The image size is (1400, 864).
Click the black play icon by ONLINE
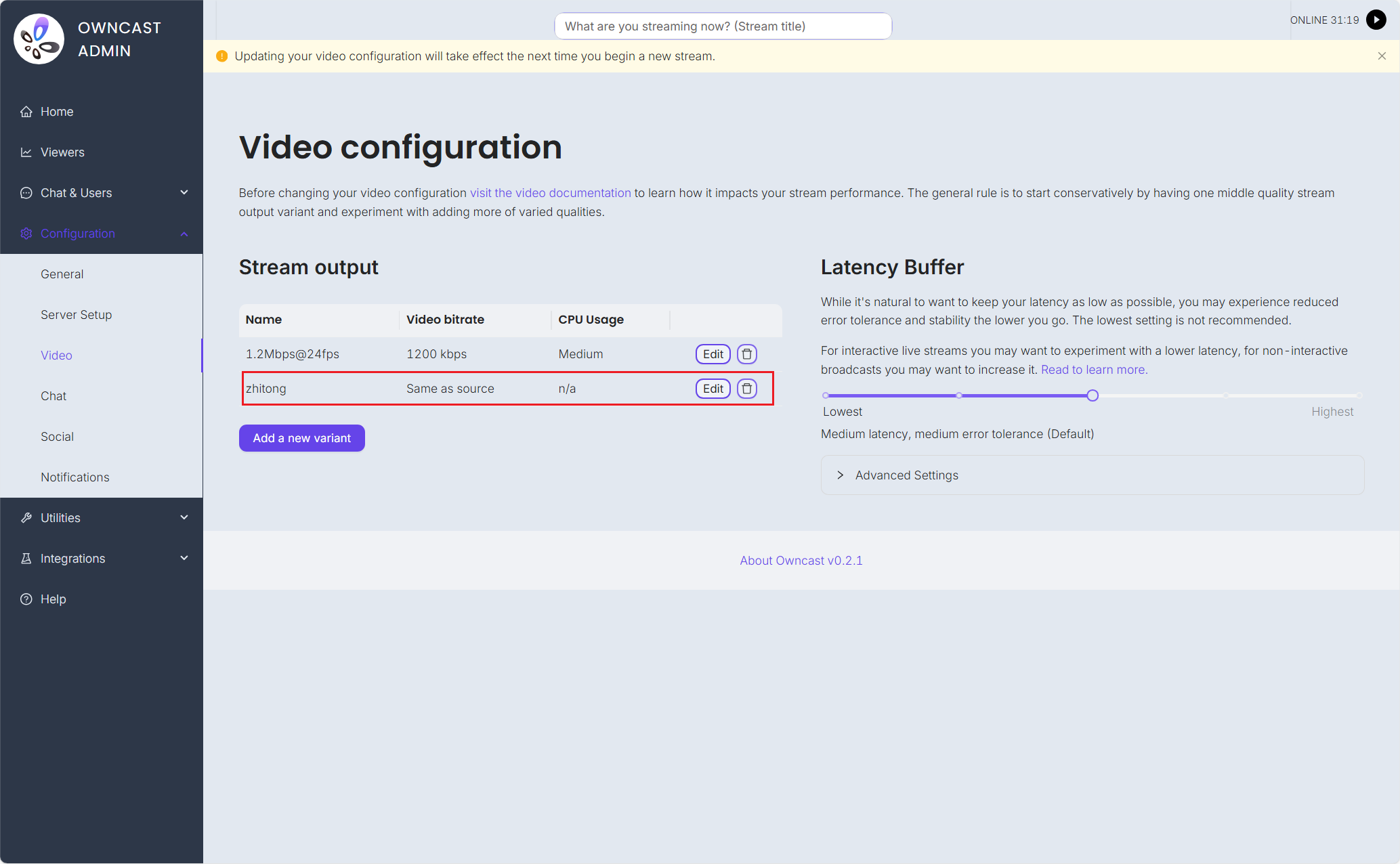1376,20
